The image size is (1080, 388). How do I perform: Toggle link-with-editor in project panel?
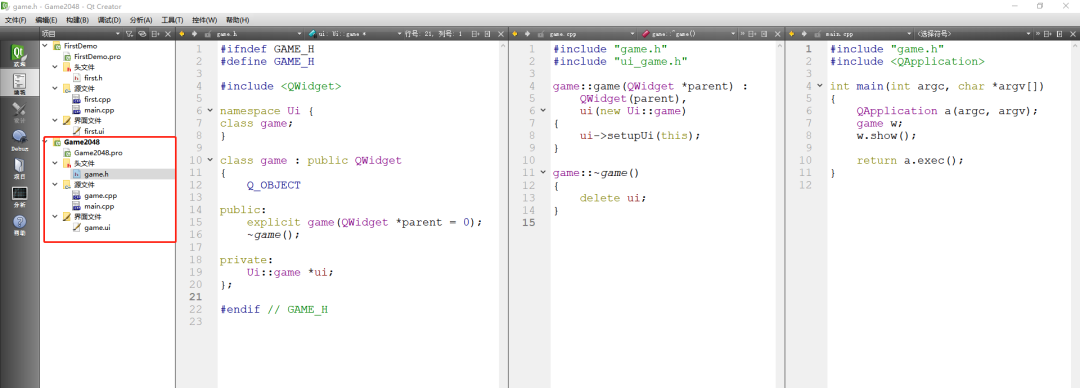(x=142, y=33)
